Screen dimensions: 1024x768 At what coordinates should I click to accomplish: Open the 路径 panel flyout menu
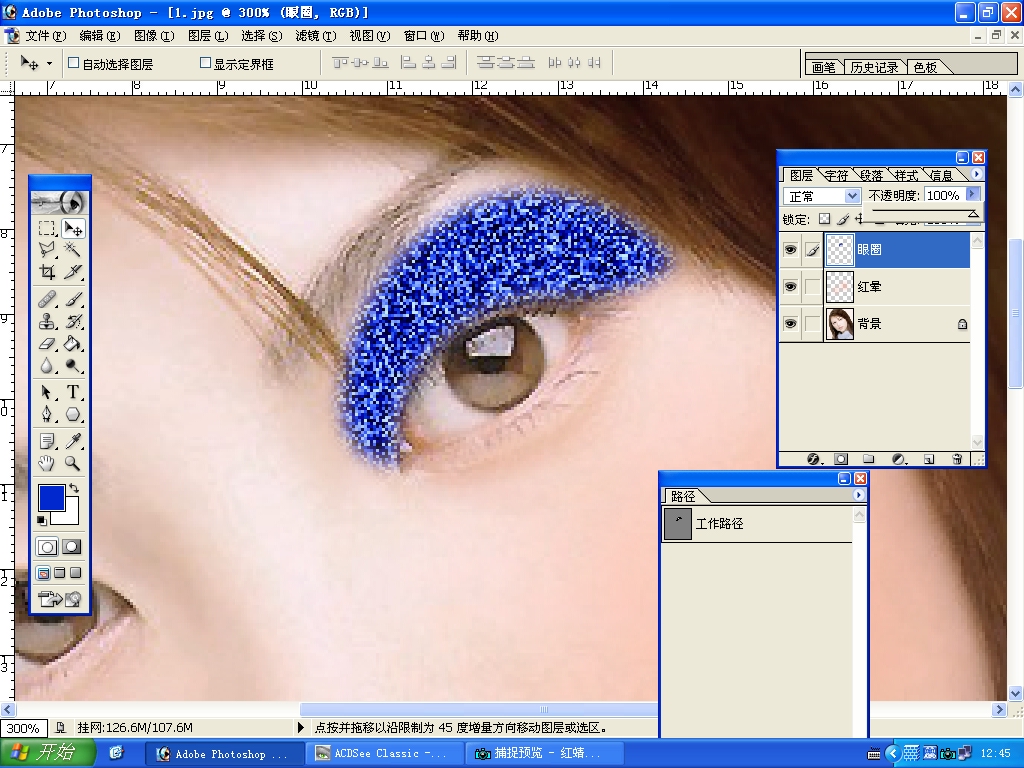coord(858,495)
